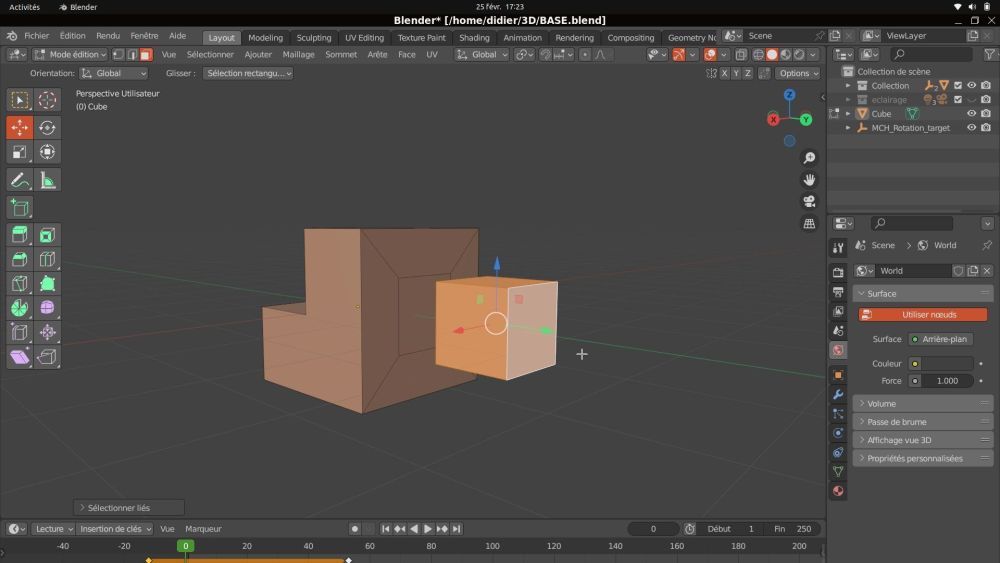Image resolution: width=1000 pixels, height=563 pixels.
Task: Choose the Poly Build tool
Action: click(x=47, y=284)
